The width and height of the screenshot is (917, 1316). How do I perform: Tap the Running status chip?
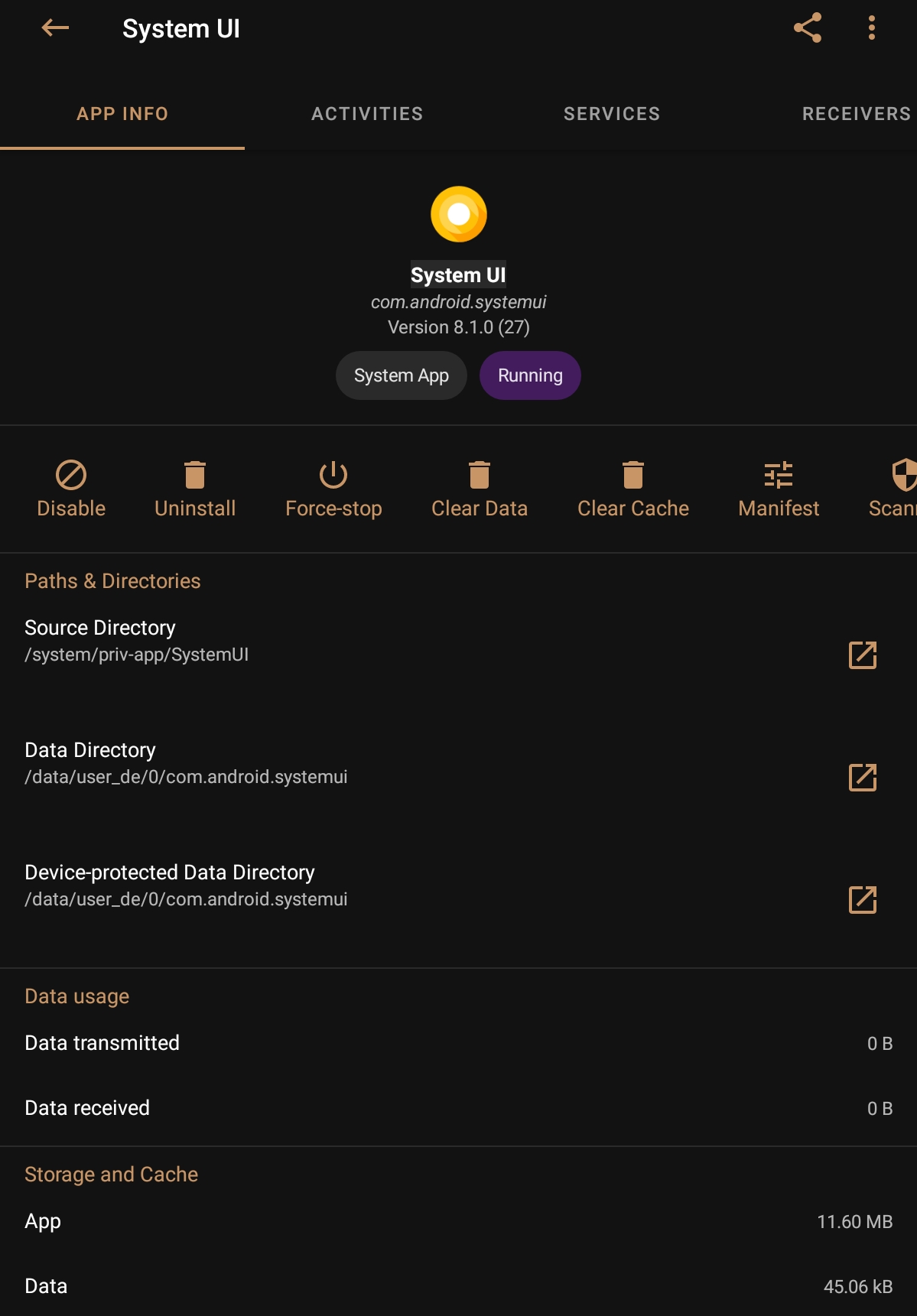coord(530,375)
